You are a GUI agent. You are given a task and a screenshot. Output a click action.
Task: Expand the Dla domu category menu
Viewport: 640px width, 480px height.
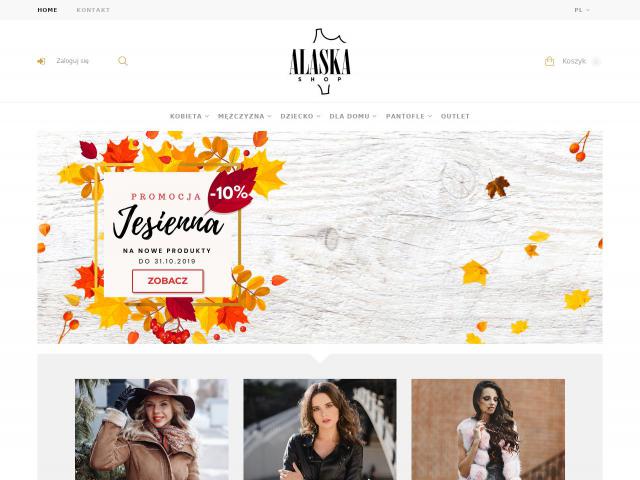pyautogui.click(x=353, y=116)
